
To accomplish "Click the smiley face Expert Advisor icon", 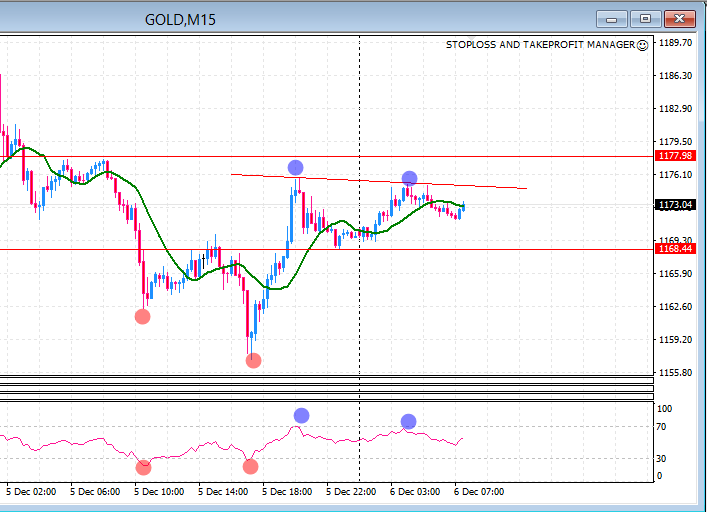I will [642, 44].
